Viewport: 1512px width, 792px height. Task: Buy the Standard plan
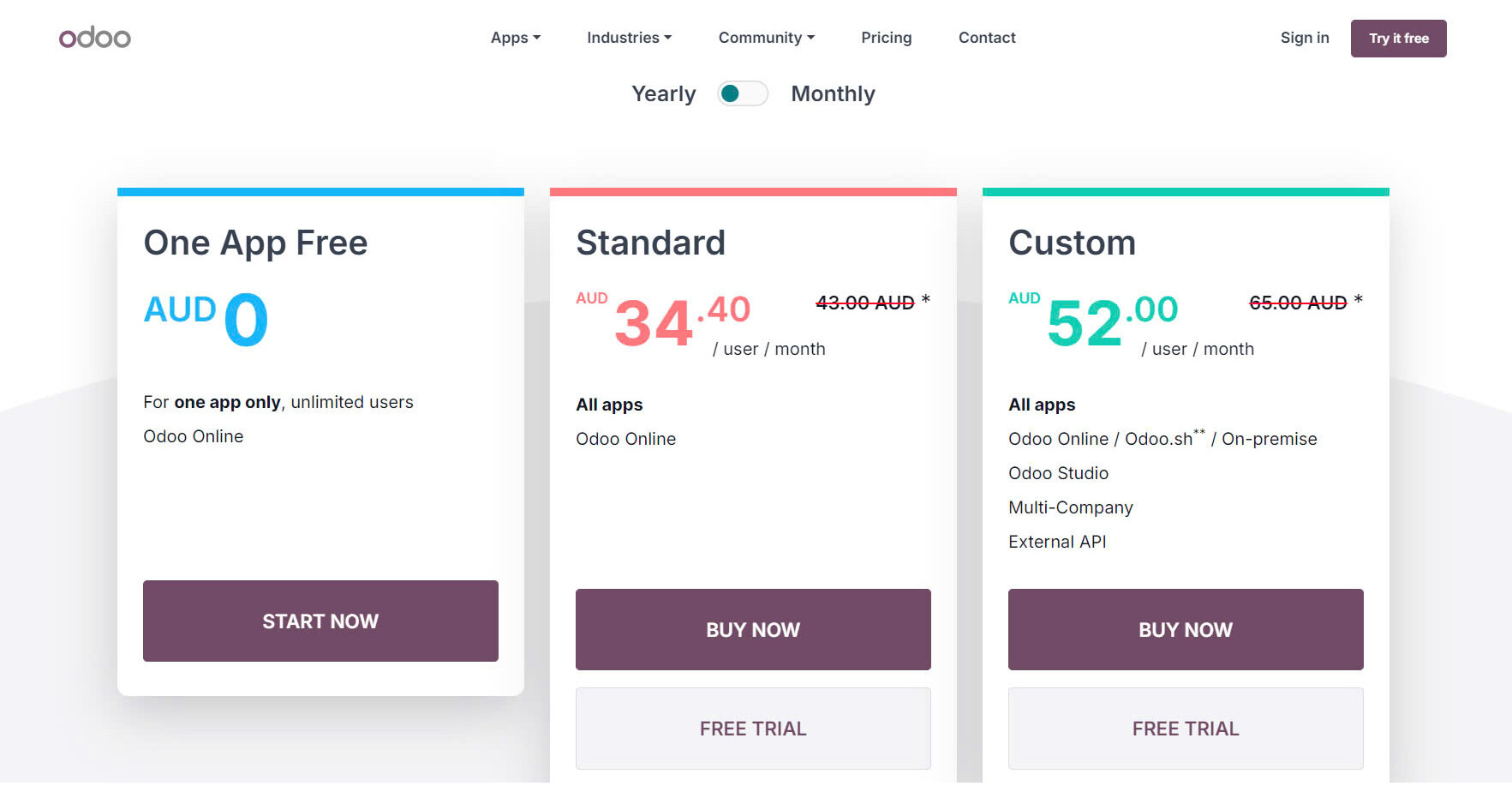(752, 629)
